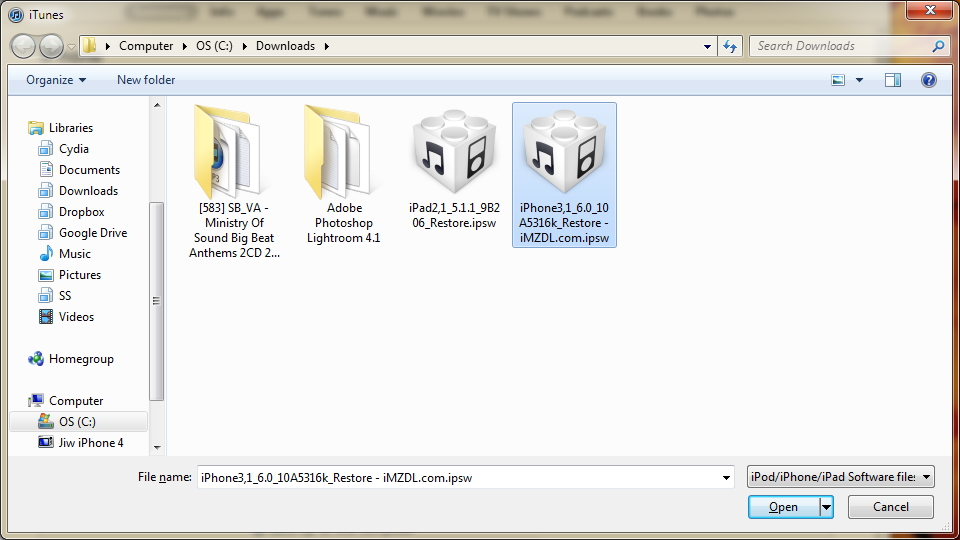Open the Organize menu
Screen dimensions: 960x540
pyautogui.click(x=56, y=80)
